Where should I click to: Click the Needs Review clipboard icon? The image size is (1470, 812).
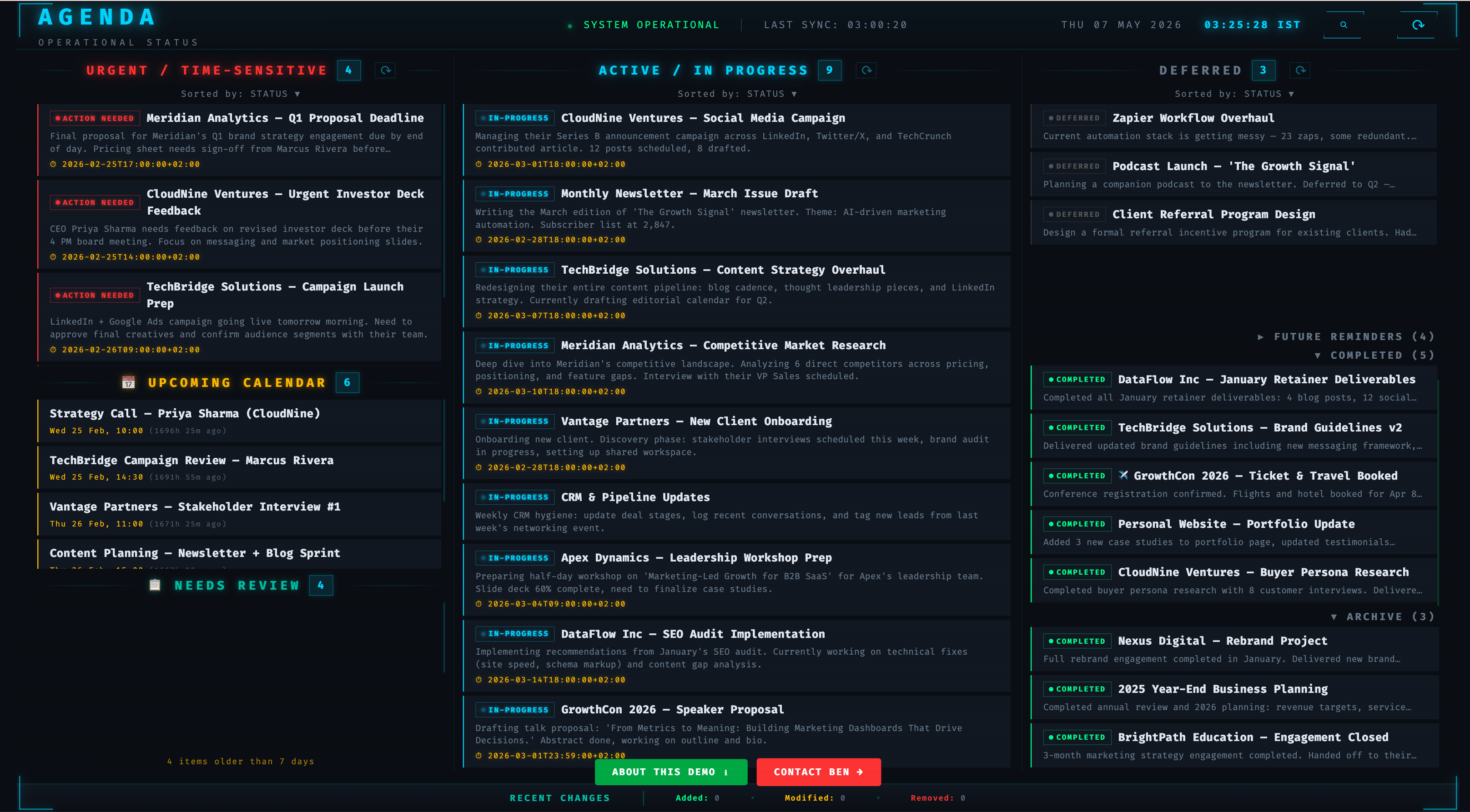tap(155, 585)
